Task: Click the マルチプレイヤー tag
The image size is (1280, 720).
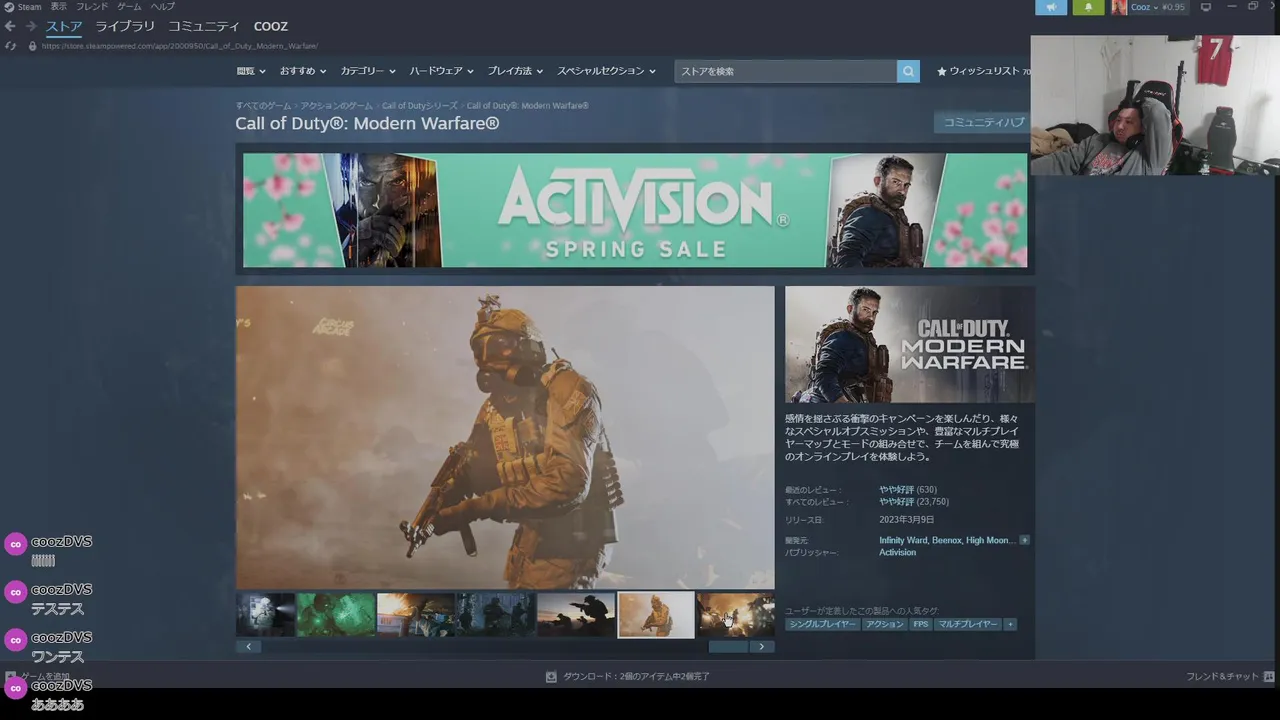Action: 968,624
